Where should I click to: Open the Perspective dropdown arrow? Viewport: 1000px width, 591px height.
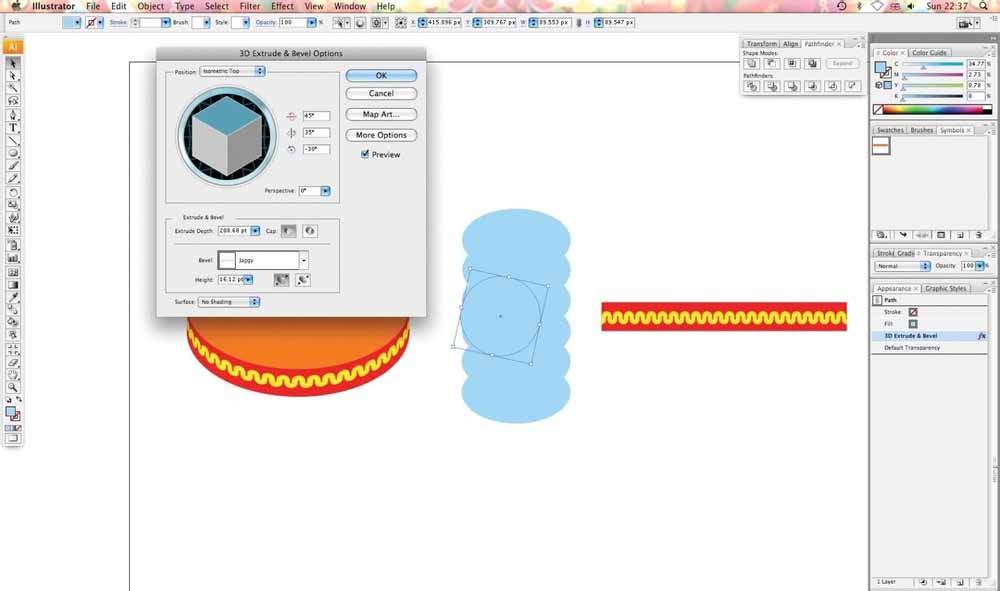point(325,191)
